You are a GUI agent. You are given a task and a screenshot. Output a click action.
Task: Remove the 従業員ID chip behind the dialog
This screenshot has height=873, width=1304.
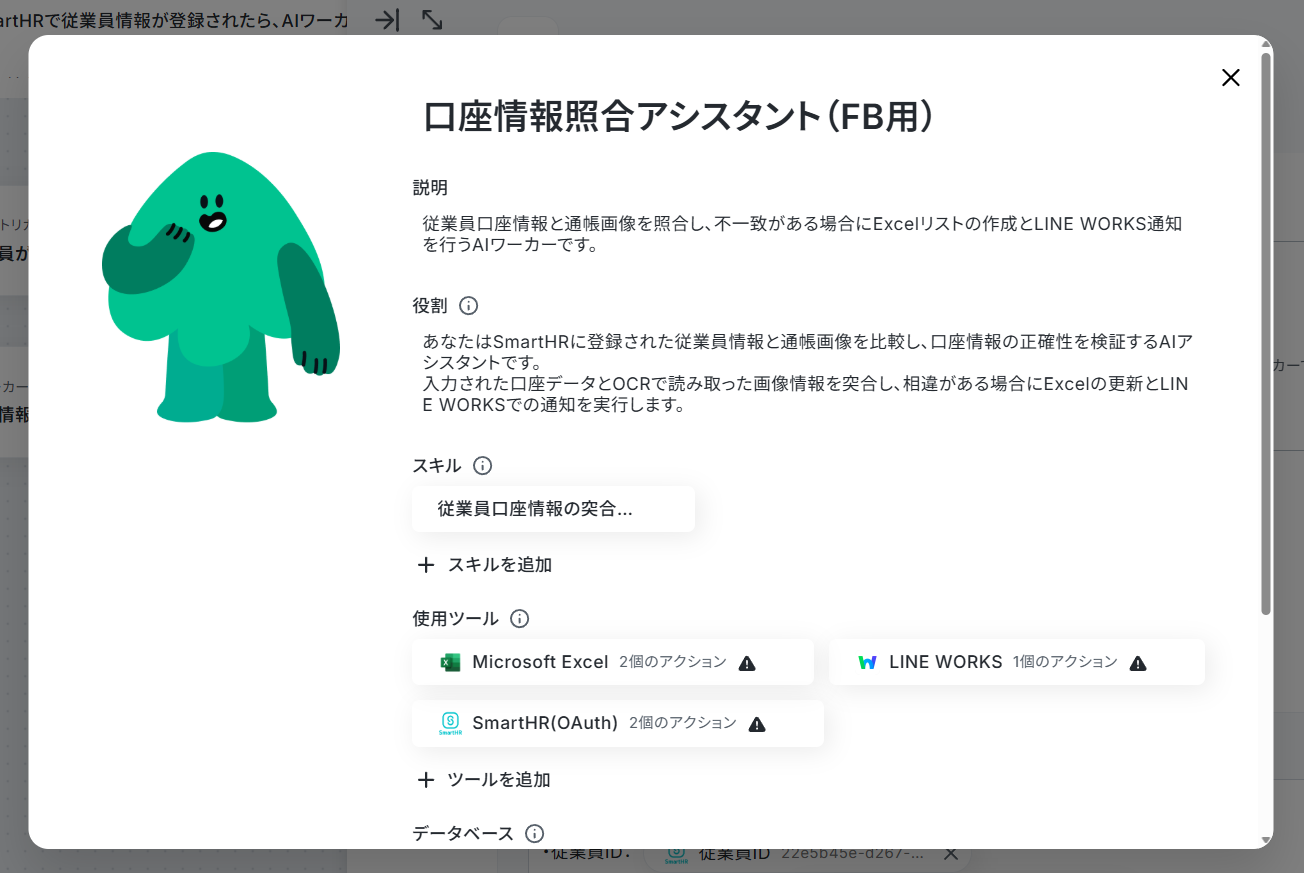click(952, 854)
